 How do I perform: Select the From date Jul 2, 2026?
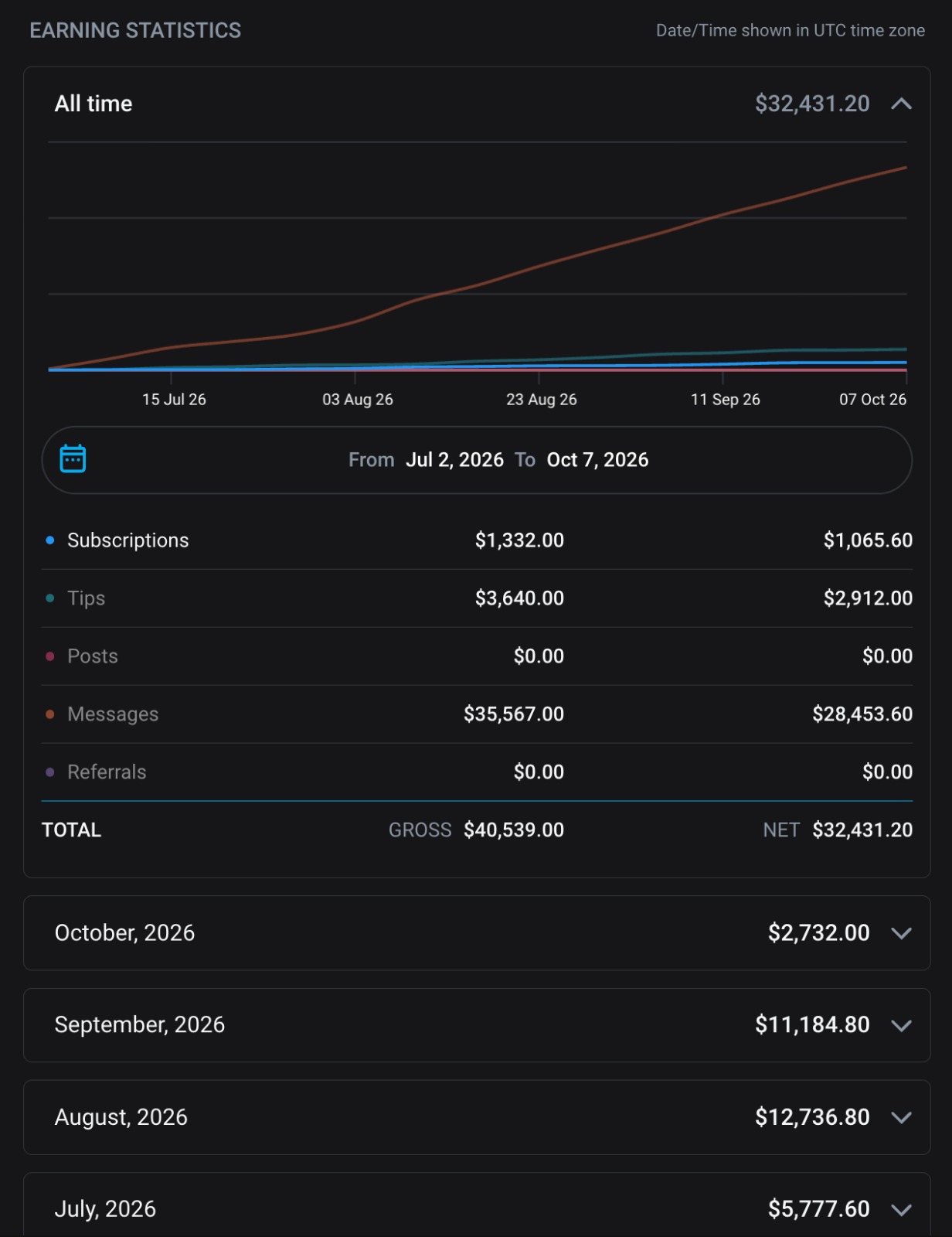click(454, 460)
